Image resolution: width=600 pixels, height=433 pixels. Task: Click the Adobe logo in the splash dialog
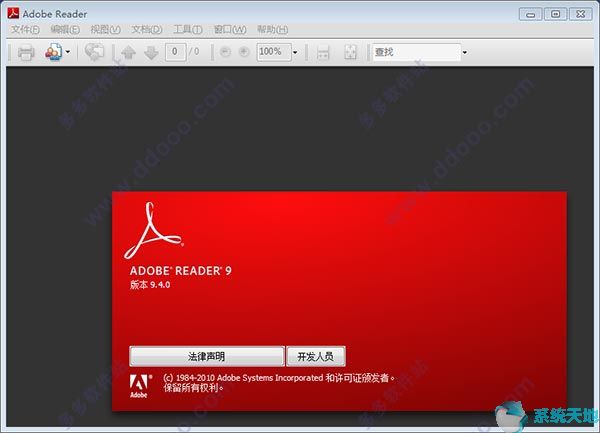pyautogui.click(x=139, y=385)
